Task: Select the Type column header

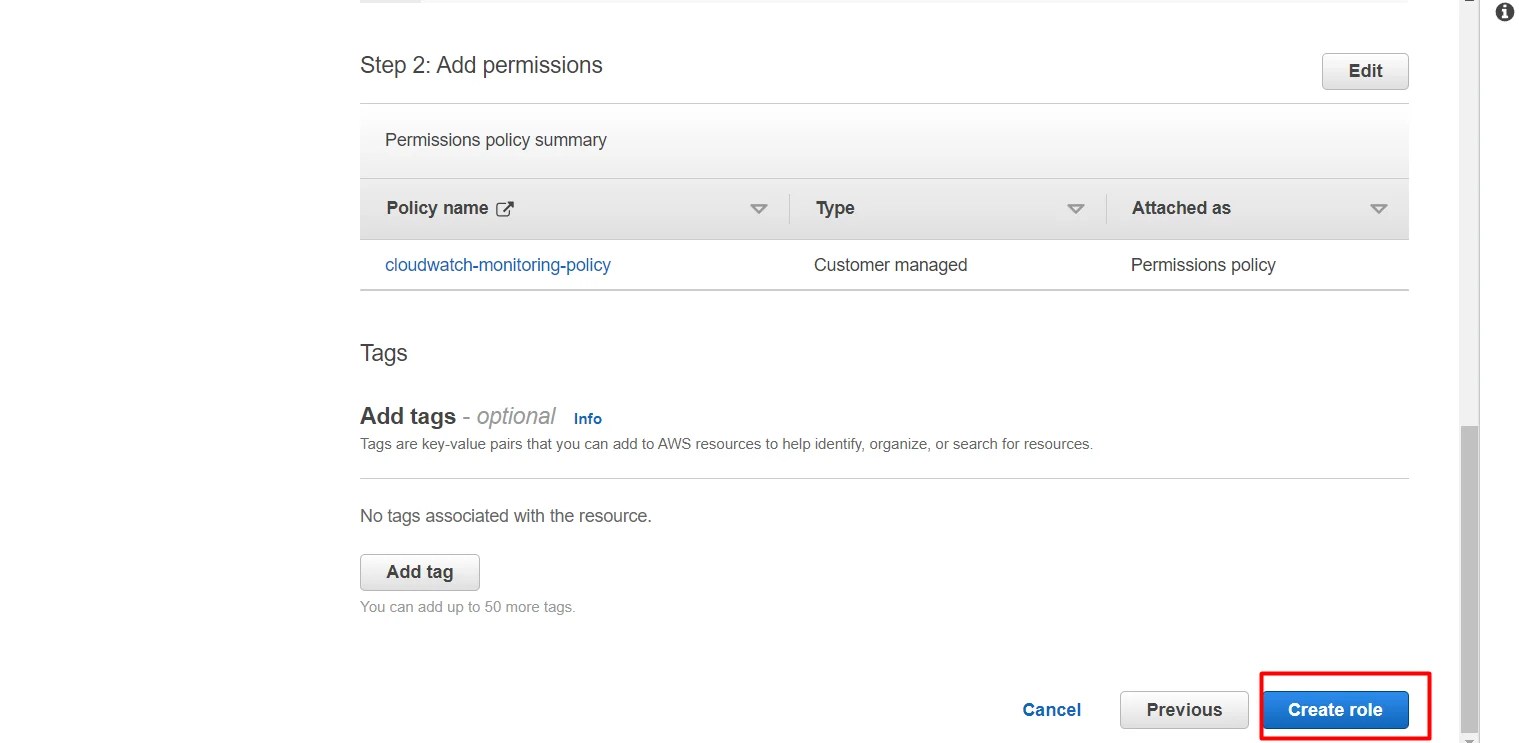Action: pos(834,208)
